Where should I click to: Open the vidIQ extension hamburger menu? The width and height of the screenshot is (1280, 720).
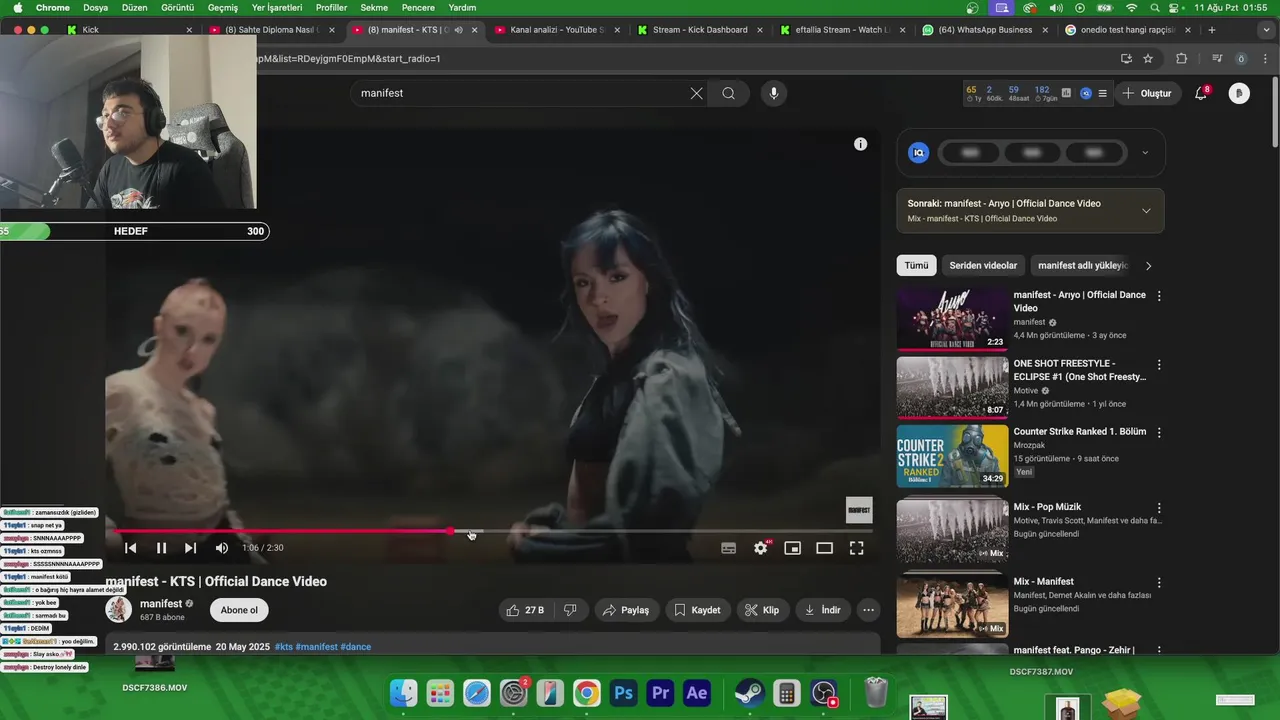[x=1102, y=93]
